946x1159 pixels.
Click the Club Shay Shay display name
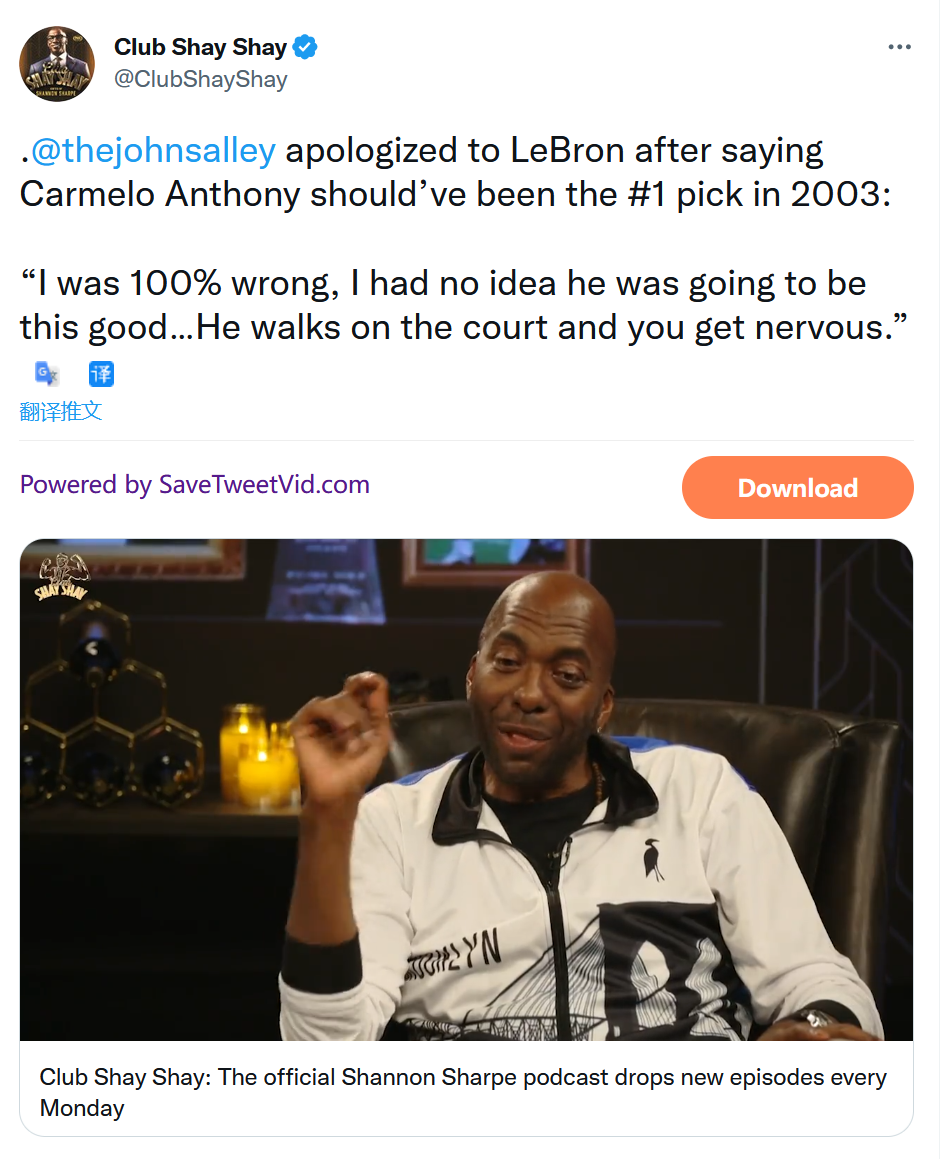click(200, 47)
